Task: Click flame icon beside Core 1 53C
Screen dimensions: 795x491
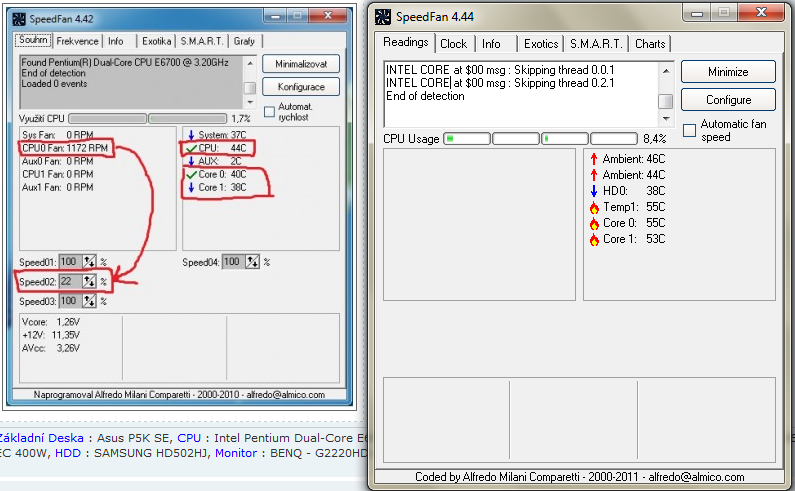Action: click(x=594, y=239)
